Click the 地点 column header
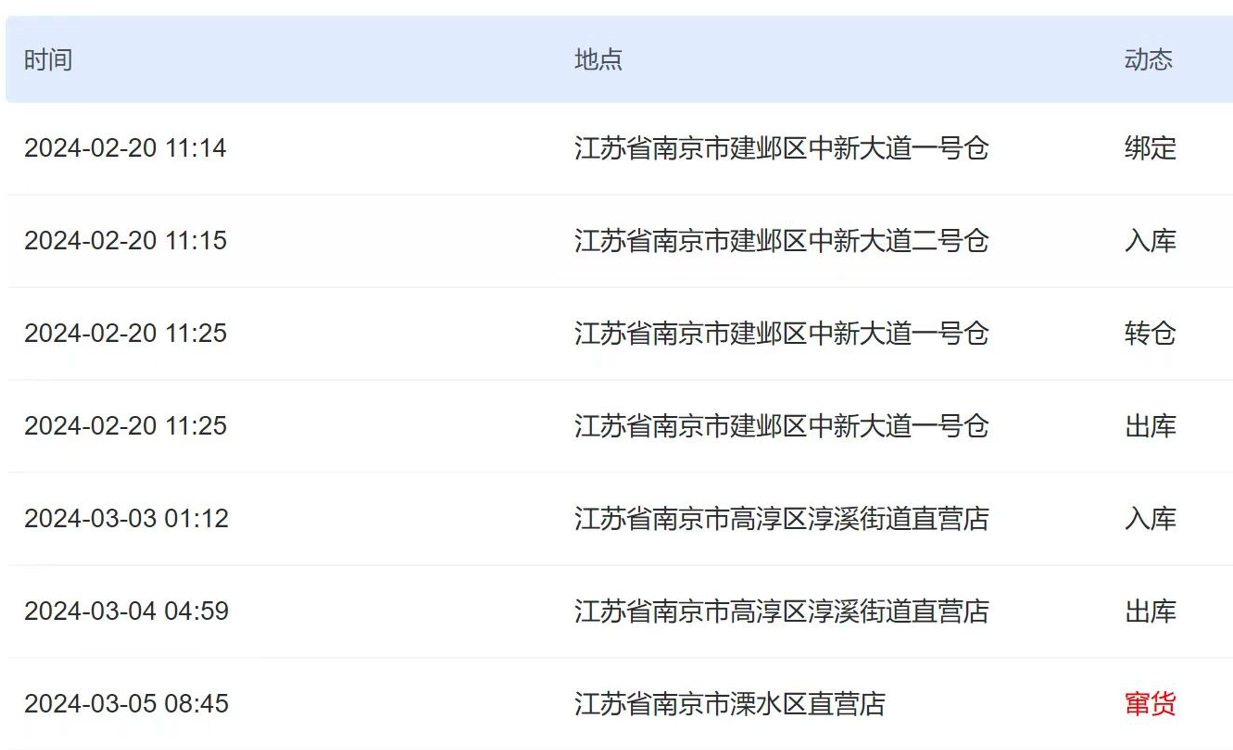Screen dimensions: 1233x750 [598, 60]
